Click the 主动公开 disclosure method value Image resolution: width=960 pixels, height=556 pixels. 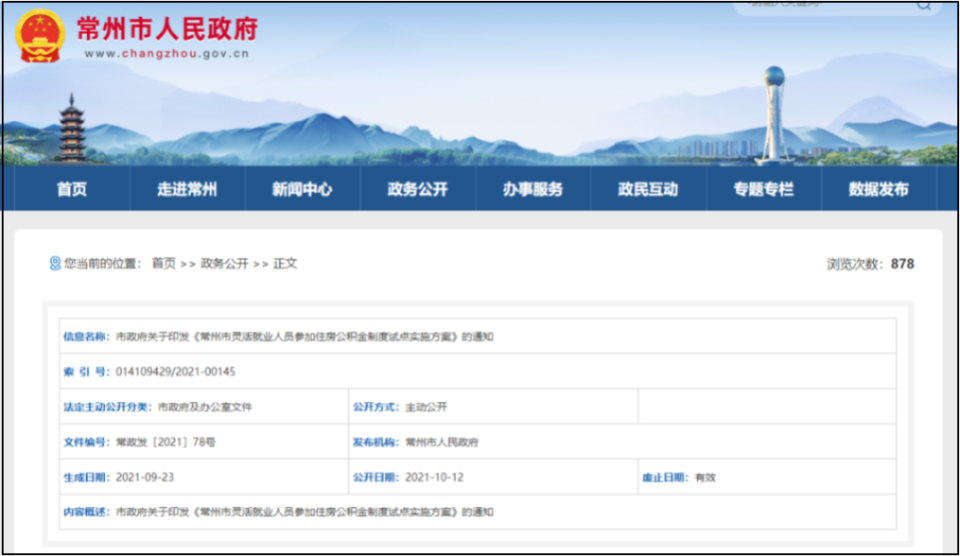coord(427,407)
